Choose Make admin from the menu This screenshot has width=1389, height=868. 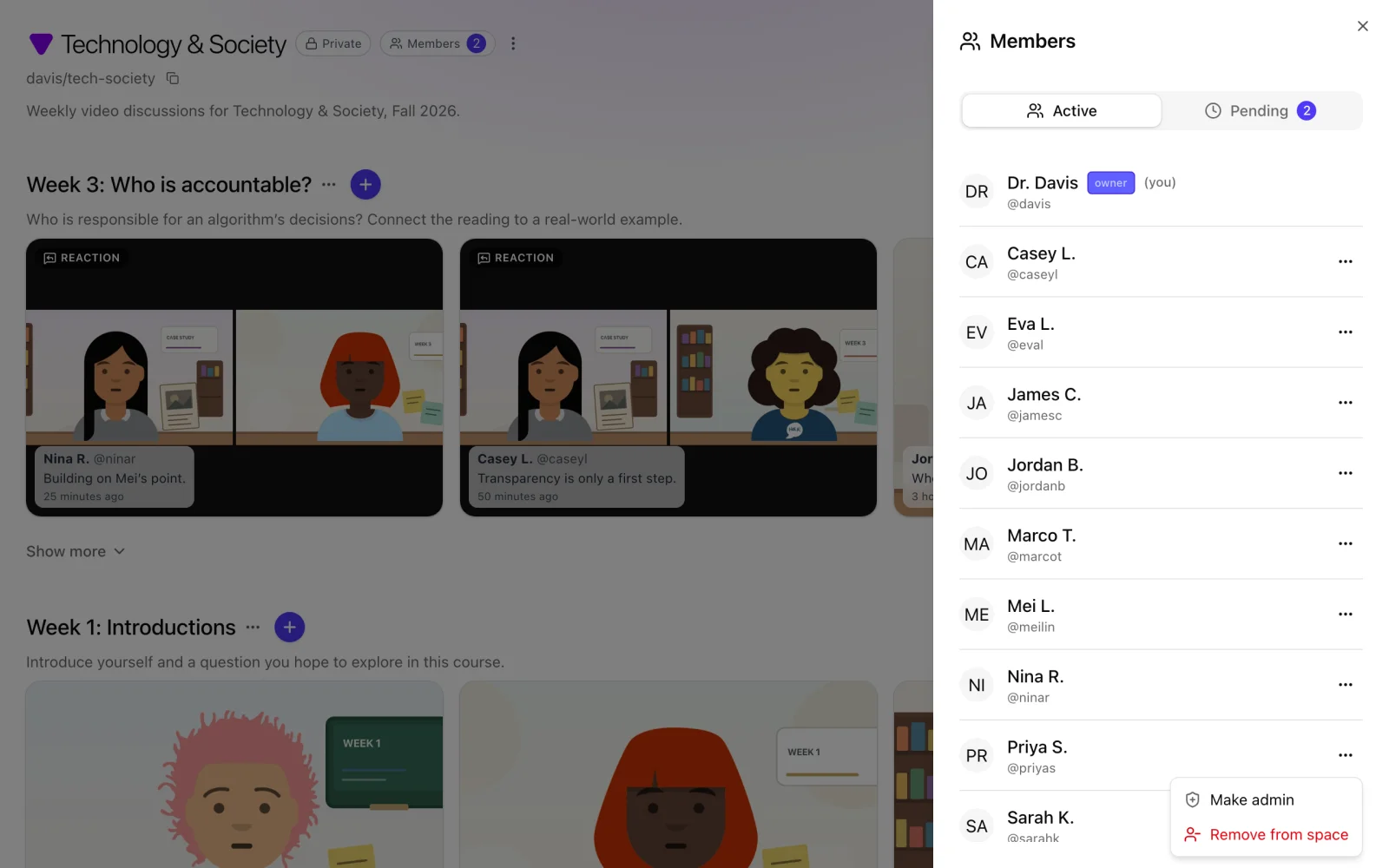[x=1266, y=799]
